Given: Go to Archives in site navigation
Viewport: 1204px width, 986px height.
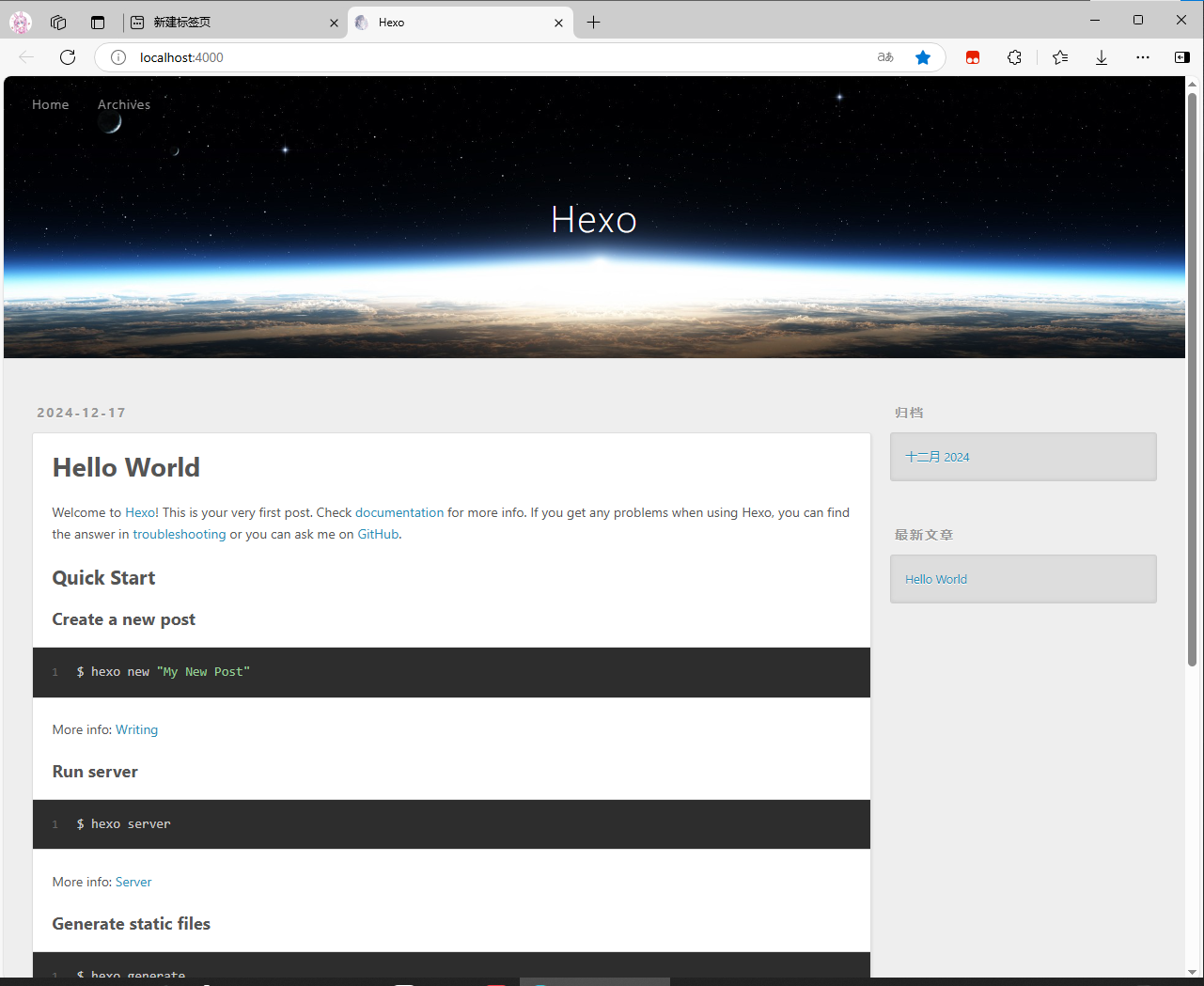Looking at the screenshot, I should pyautogui.click(x=124, y=104).
